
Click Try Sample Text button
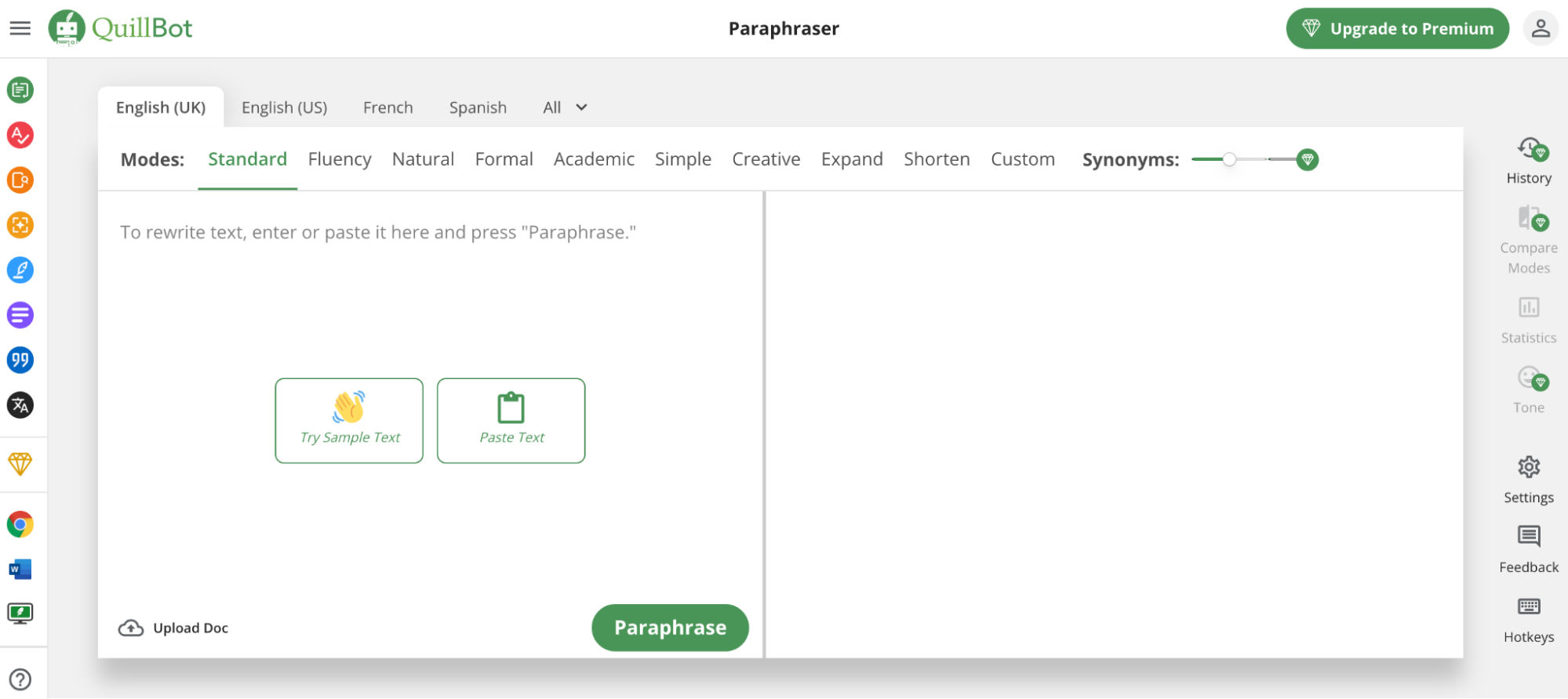[349, 420]
